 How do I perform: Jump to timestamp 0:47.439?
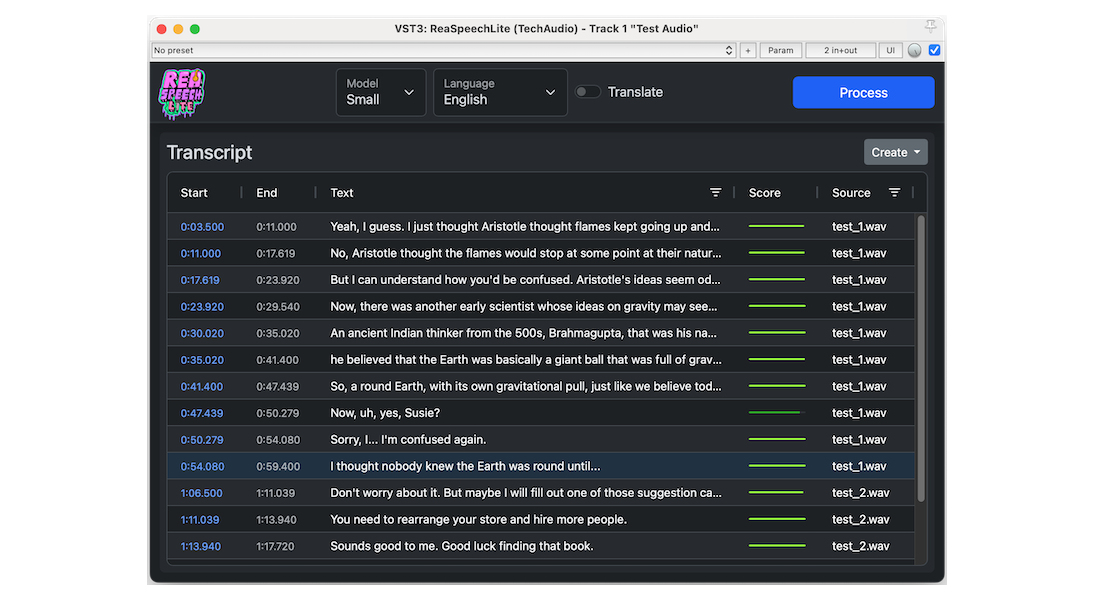point(202,413)
